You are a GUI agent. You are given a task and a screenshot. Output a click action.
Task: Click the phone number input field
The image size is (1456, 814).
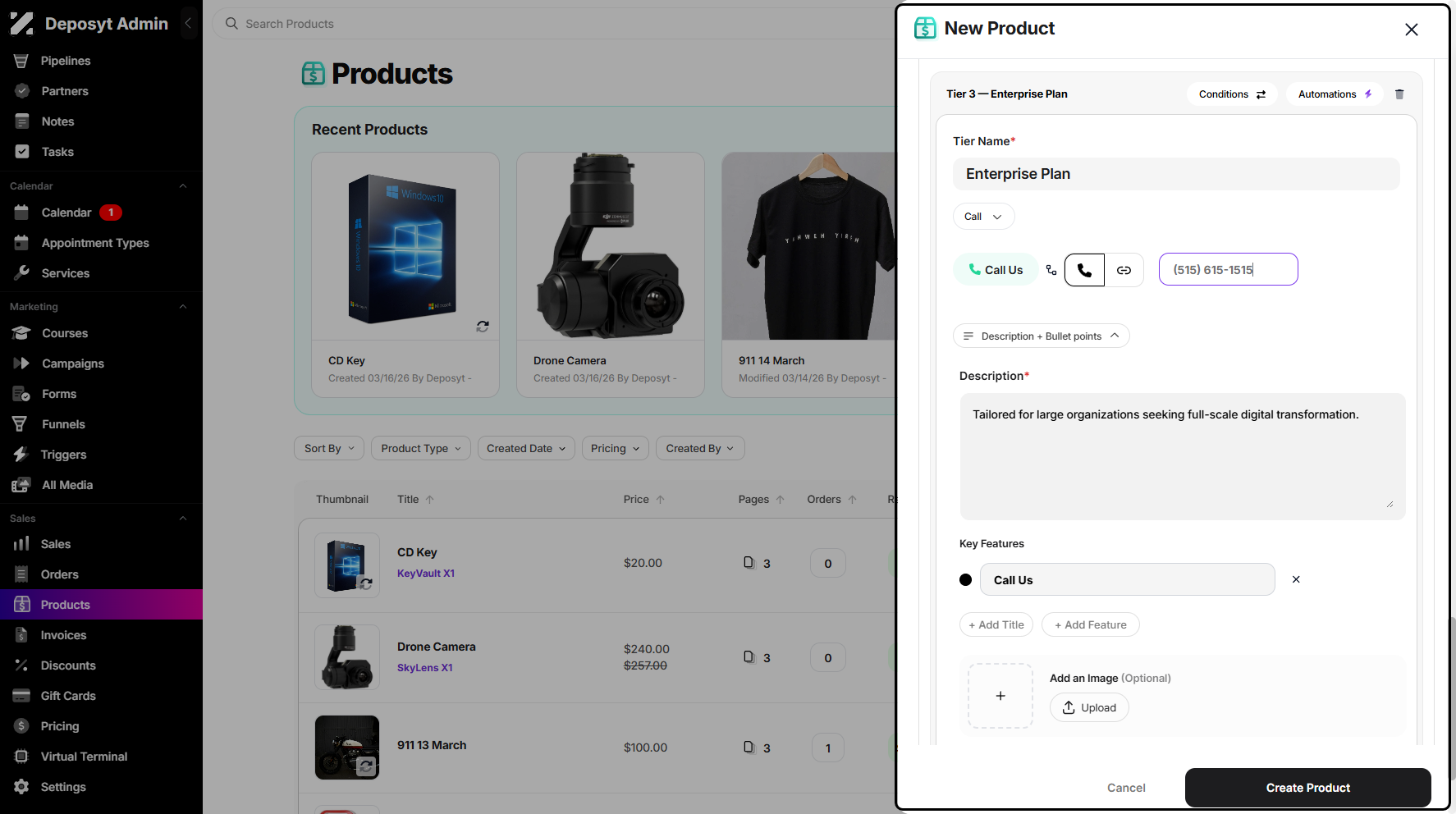(1229, 269)
